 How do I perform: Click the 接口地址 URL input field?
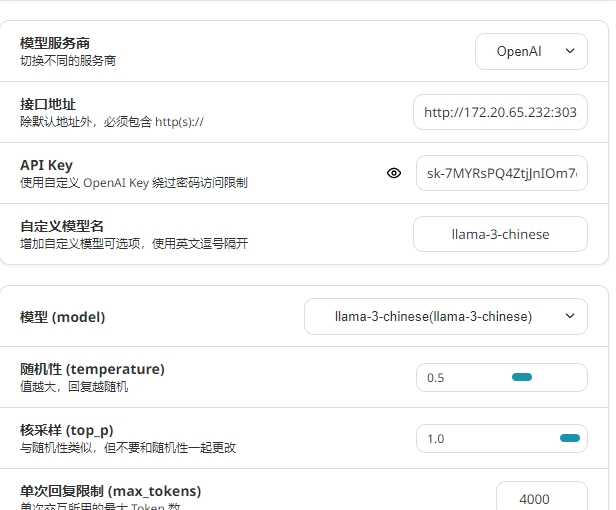click(500, 113)
